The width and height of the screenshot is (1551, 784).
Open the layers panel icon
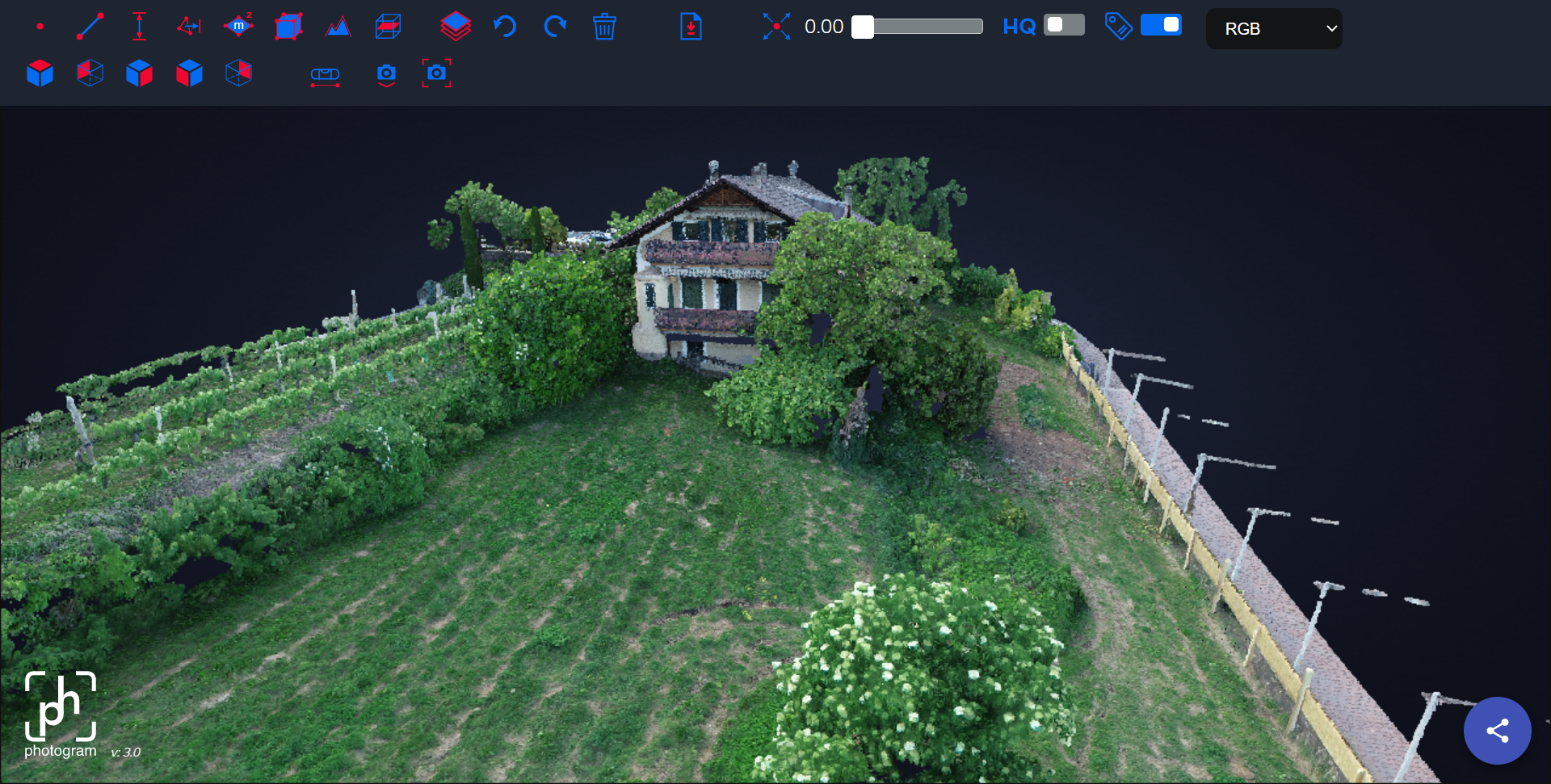456,27
